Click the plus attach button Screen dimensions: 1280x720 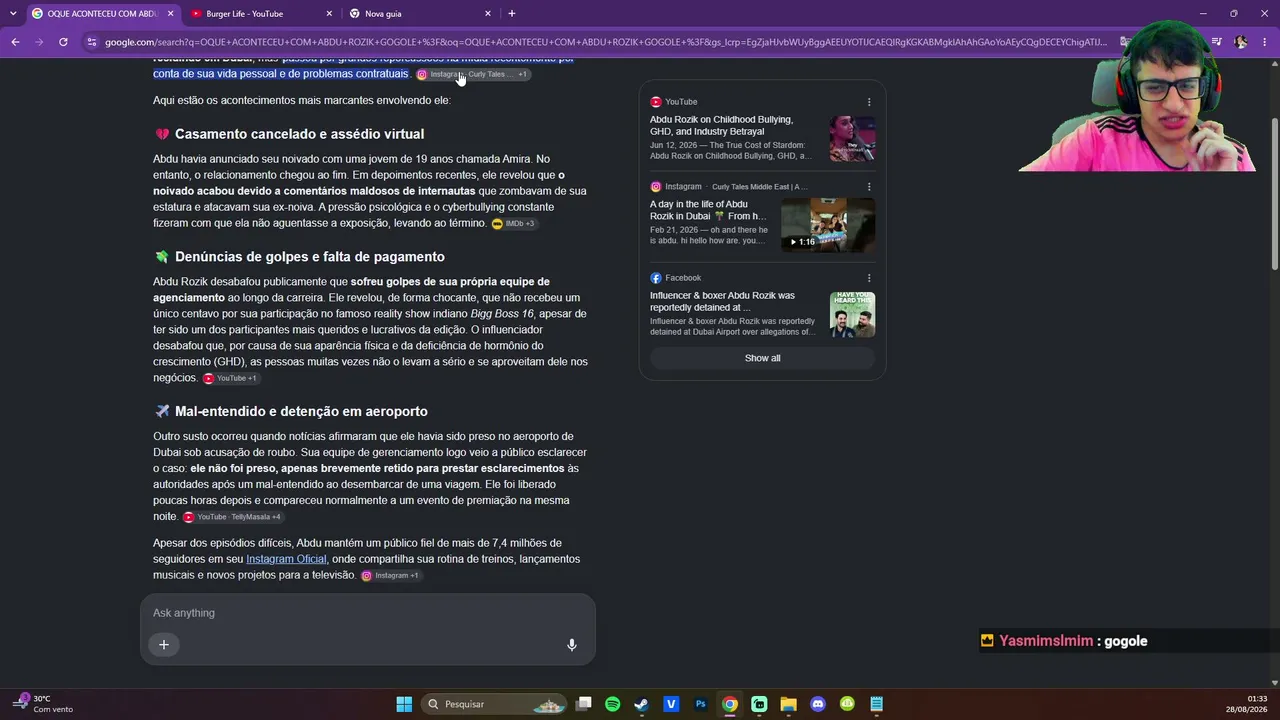tap(164, 645)
